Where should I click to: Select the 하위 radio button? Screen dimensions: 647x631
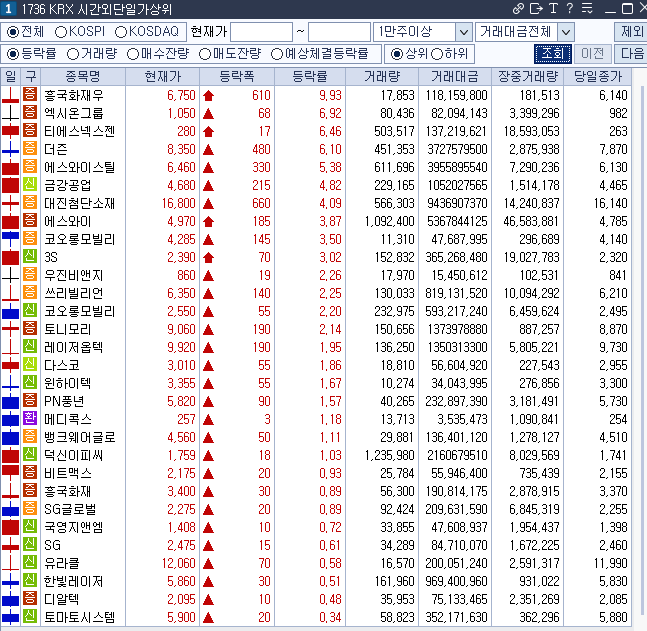click(437, 54)
